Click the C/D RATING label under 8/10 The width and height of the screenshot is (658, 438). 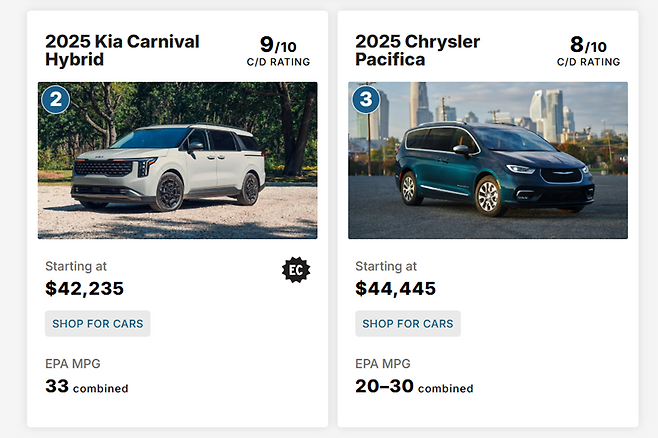(588, 62)
